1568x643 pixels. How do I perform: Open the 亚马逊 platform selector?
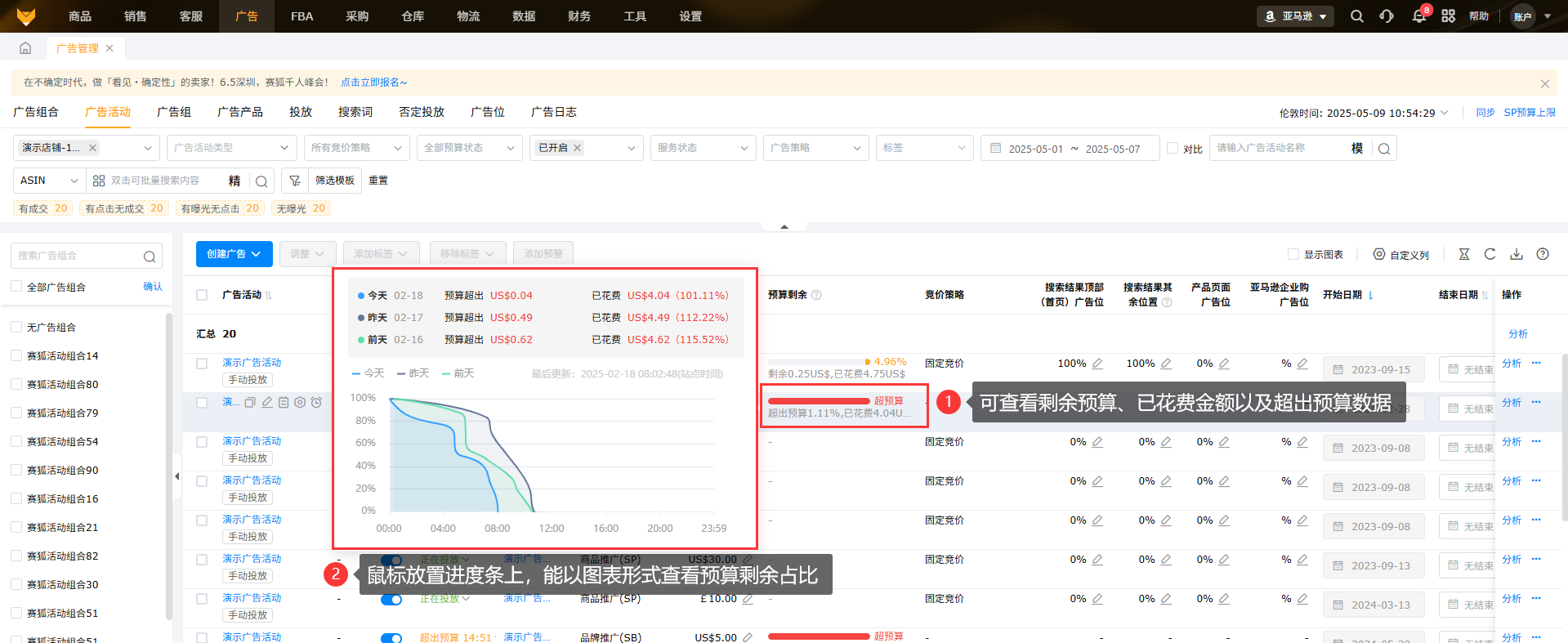tap(1295, 16)
